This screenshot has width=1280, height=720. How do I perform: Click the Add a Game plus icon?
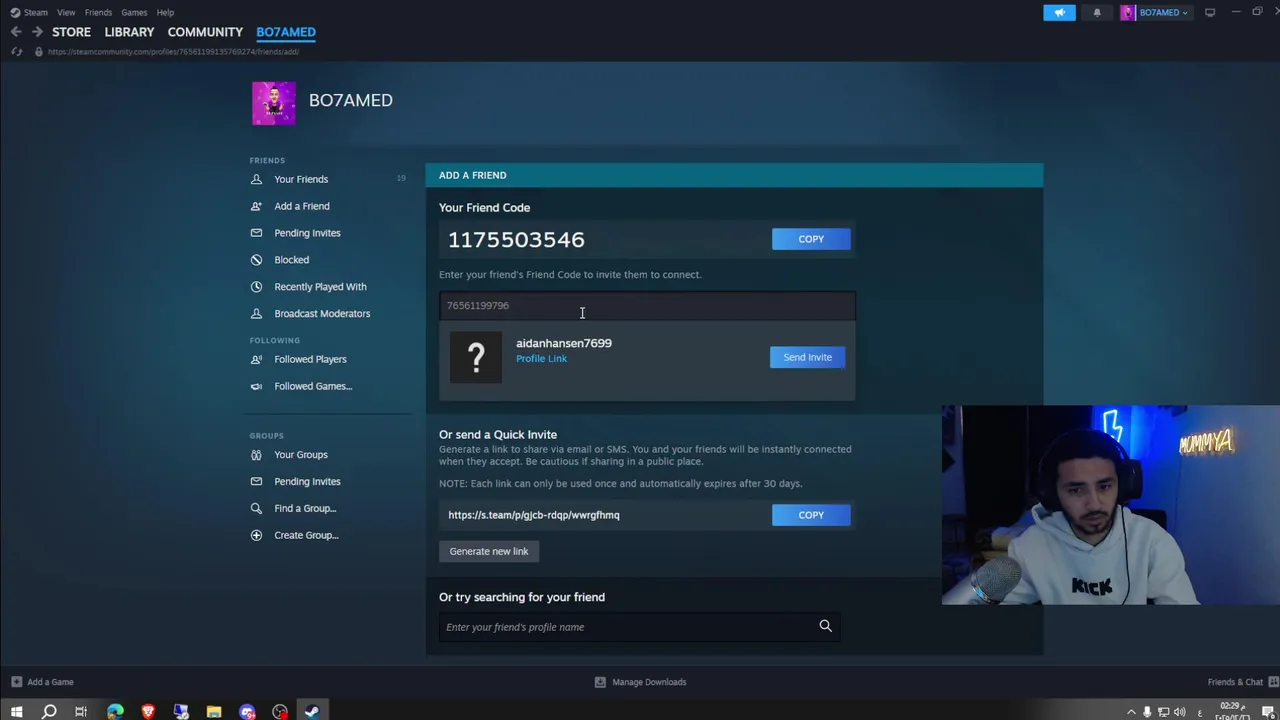[x=16, y=682]
